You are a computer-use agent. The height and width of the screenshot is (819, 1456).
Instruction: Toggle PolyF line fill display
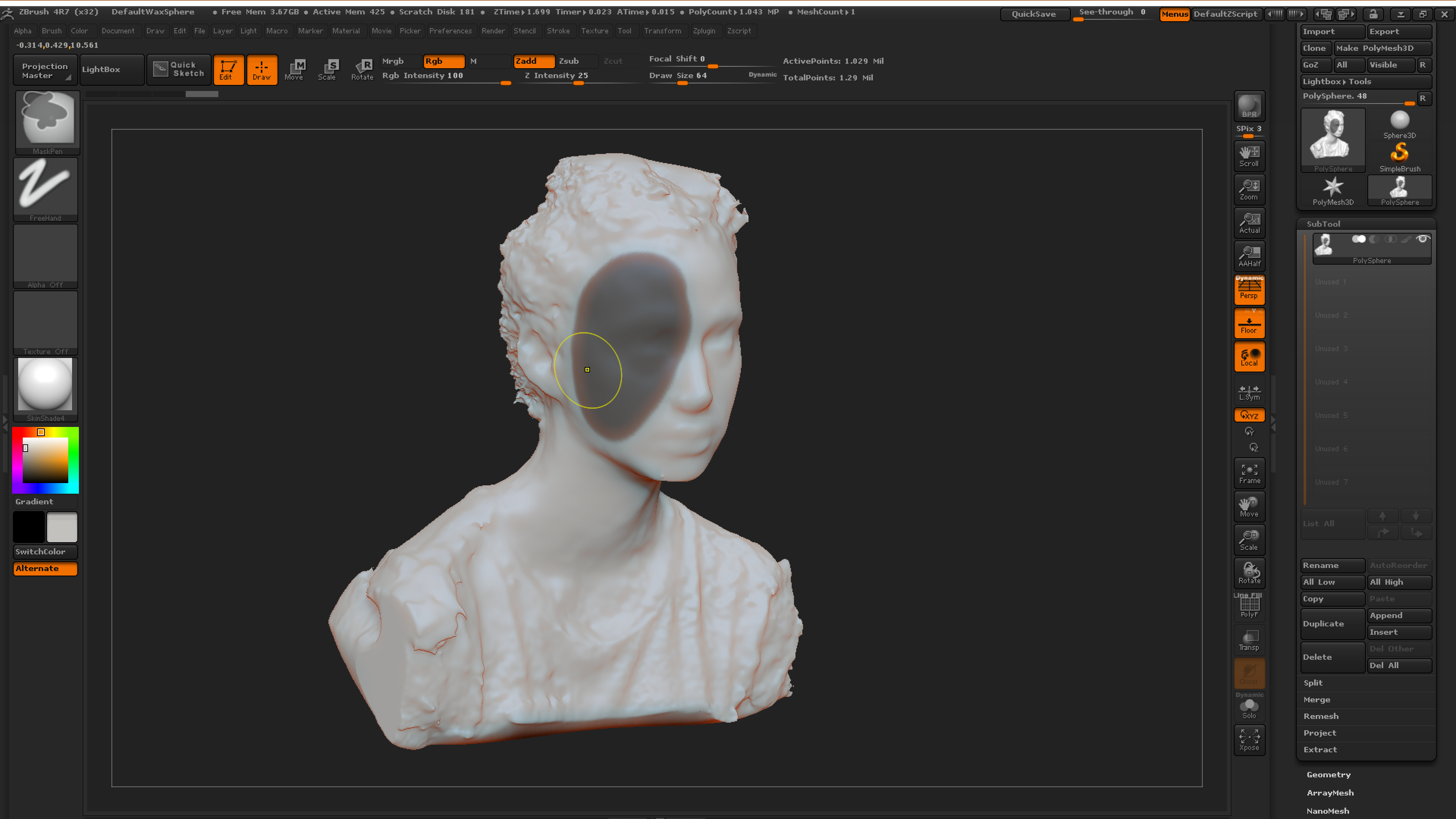(1249, 607)
